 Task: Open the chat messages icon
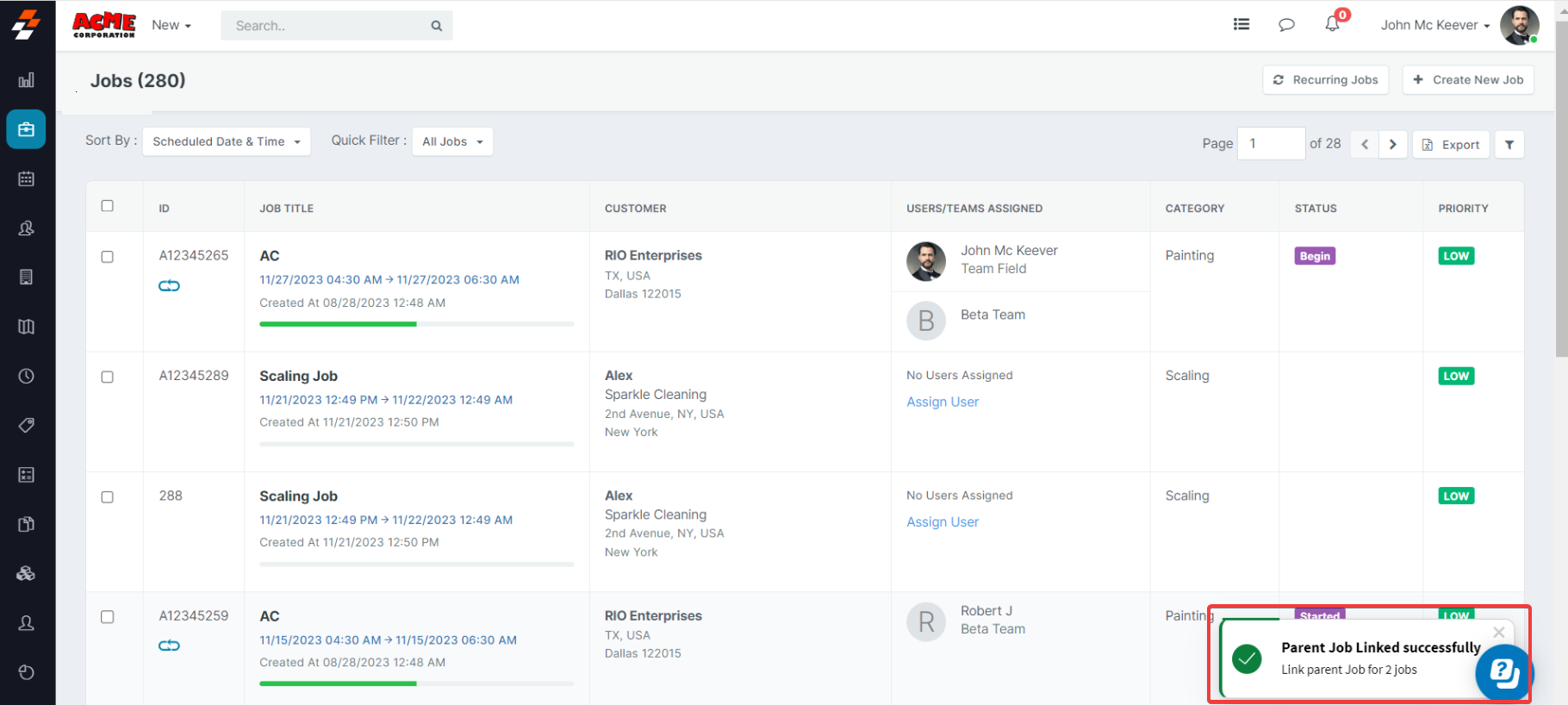coord(1286,25)
